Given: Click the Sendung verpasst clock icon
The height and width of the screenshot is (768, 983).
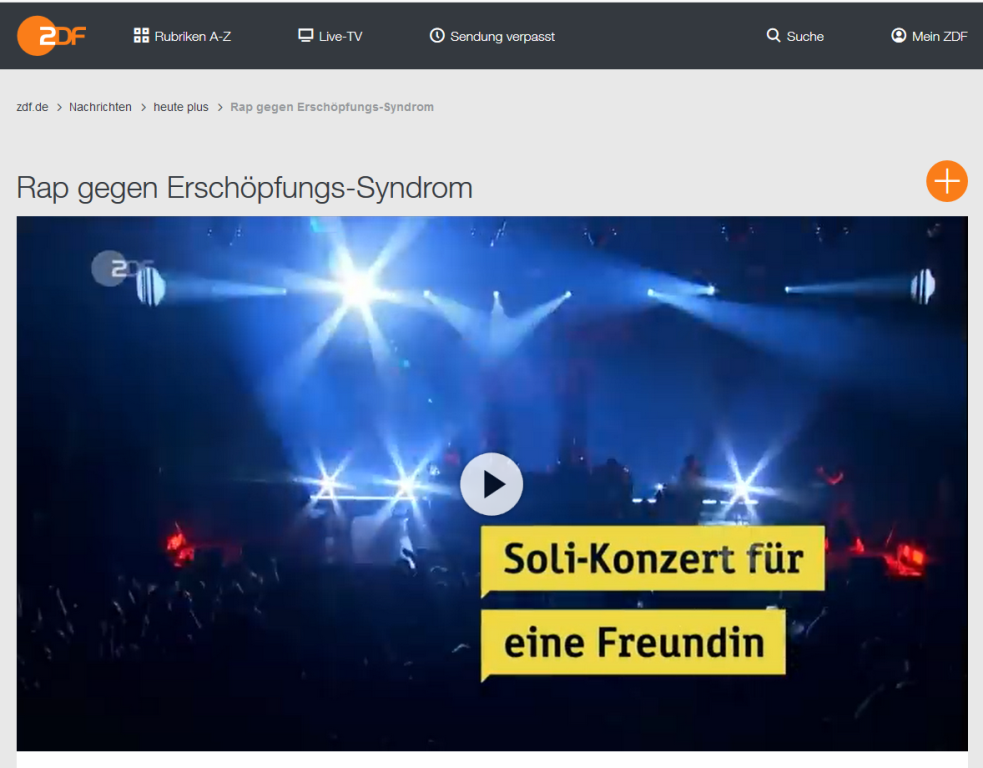Looking at the screenshot, I should [437, 36].
